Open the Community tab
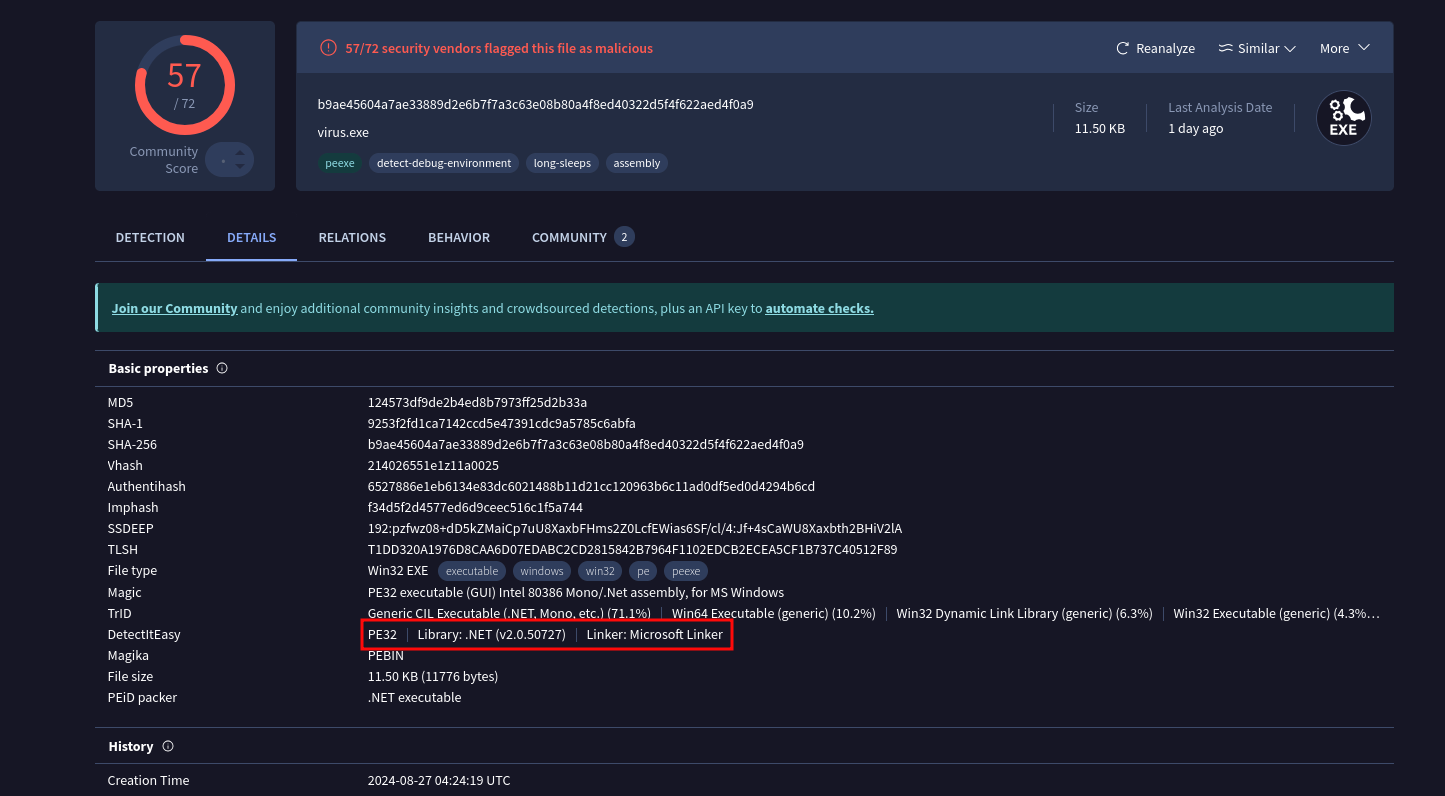The height and width of the screenshot is (796, 1445). pos(569,237)
